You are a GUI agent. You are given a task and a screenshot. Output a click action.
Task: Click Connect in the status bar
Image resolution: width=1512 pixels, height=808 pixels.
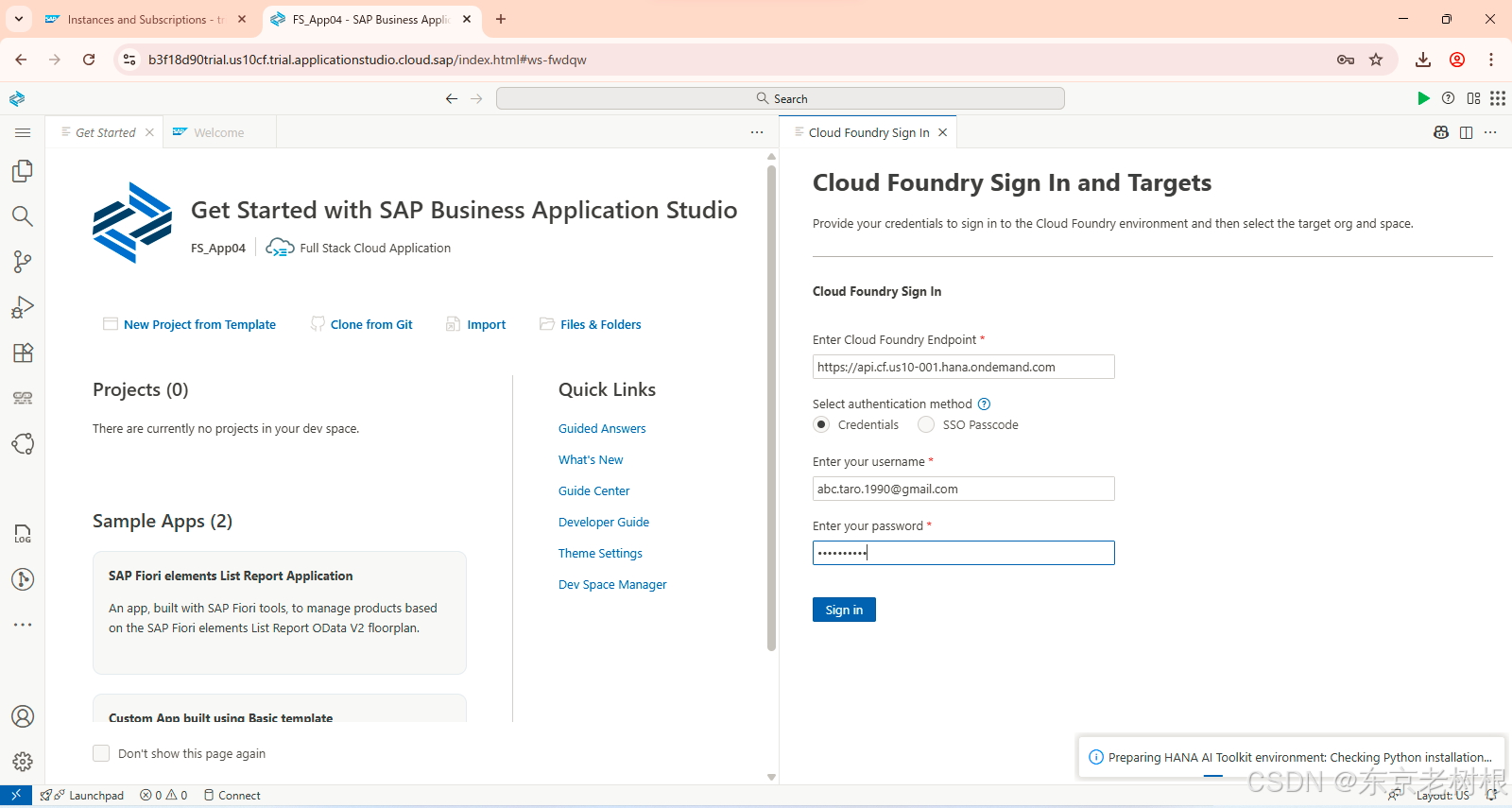click(x=232, y=796)
